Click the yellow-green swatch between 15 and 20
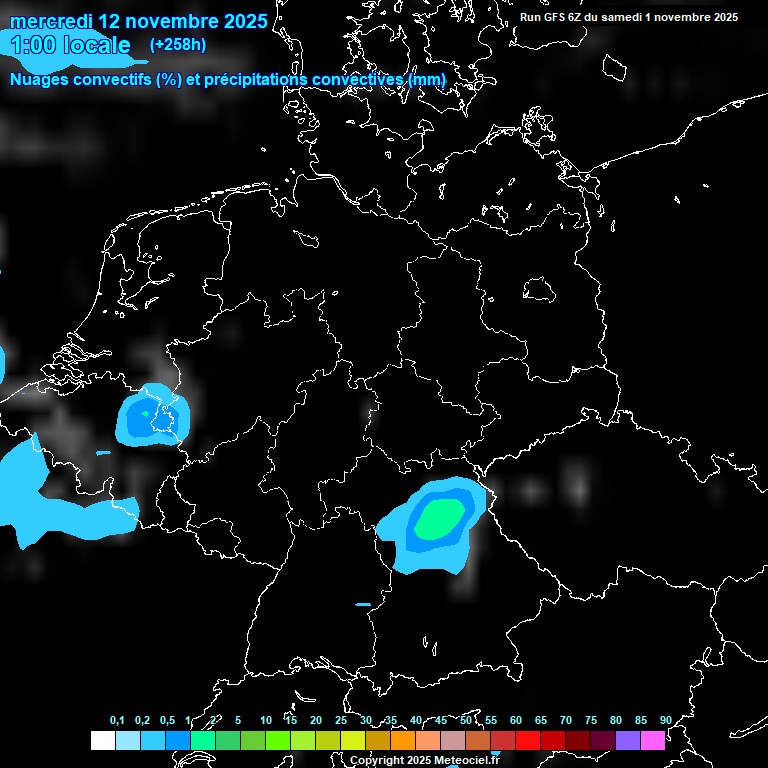Image resolution: width=768 pixels, height=768 pixels. click(303, 740)
